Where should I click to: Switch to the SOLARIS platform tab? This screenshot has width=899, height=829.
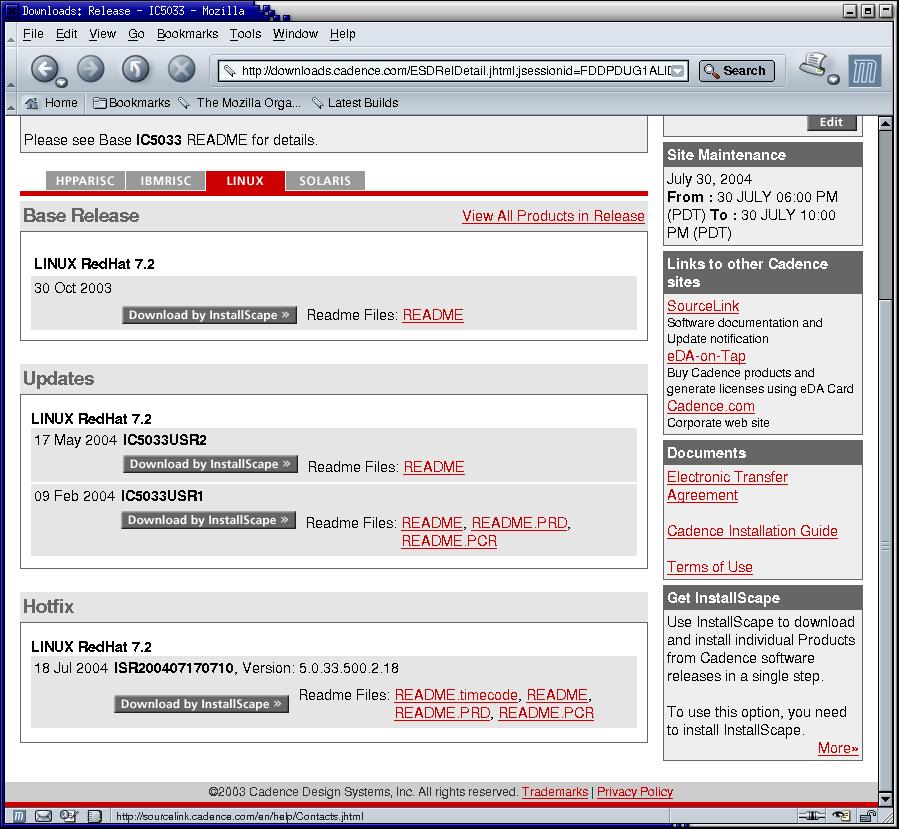[325, 181]
